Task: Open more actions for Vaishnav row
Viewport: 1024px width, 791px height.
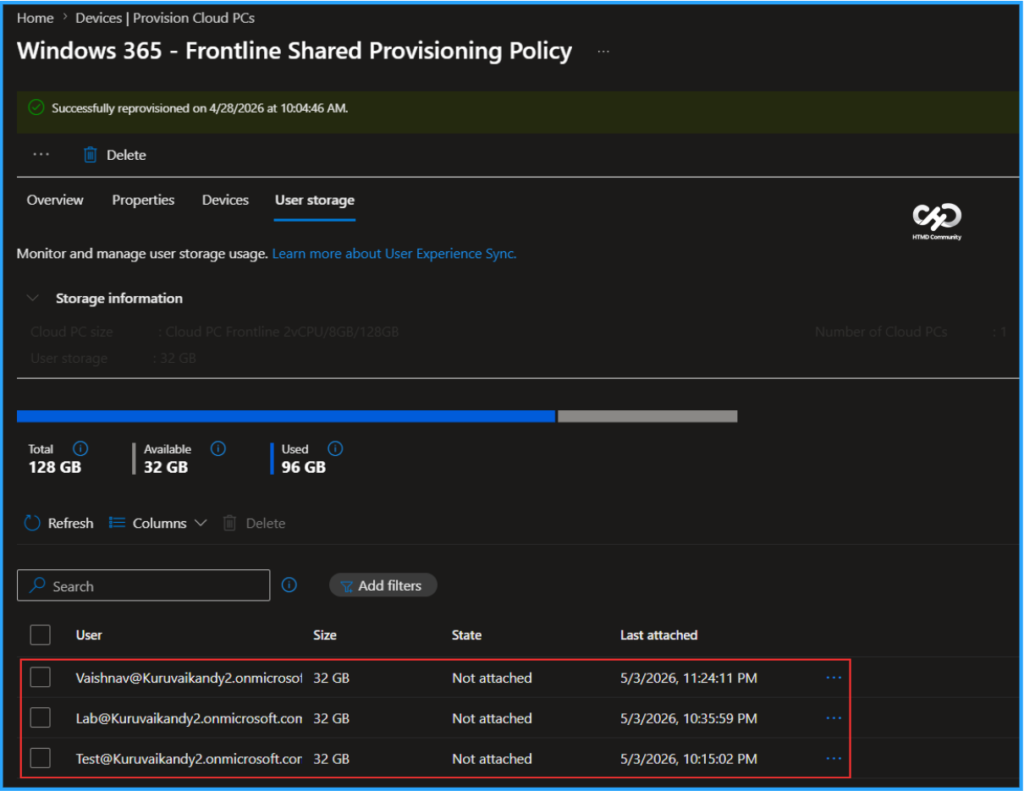Action: pyautogui.click(x=834, y=678)
